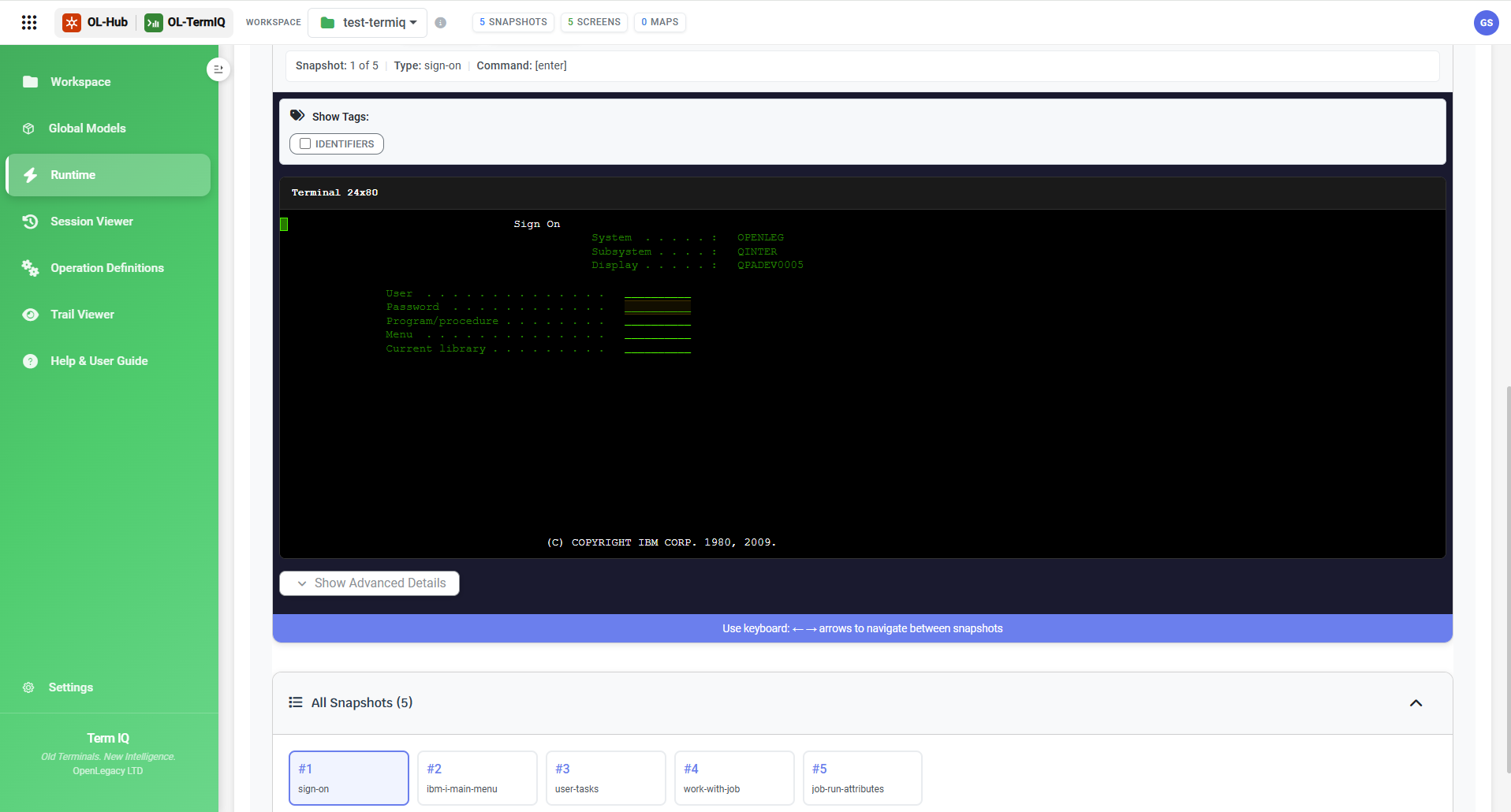Click the Show Tags tag icon
The width and height of the screenshot is (1511, 812).
click(x=297, y=115)
